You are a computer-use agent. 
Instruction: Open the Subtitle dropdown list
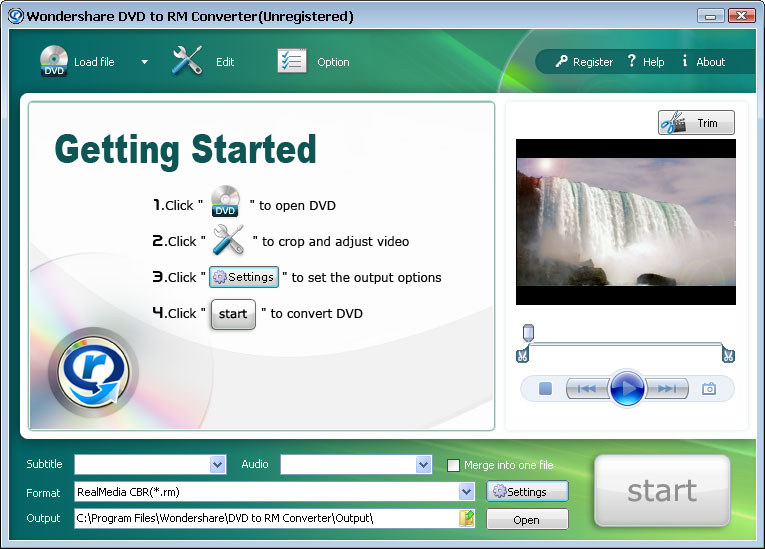[x=218, y=465]
